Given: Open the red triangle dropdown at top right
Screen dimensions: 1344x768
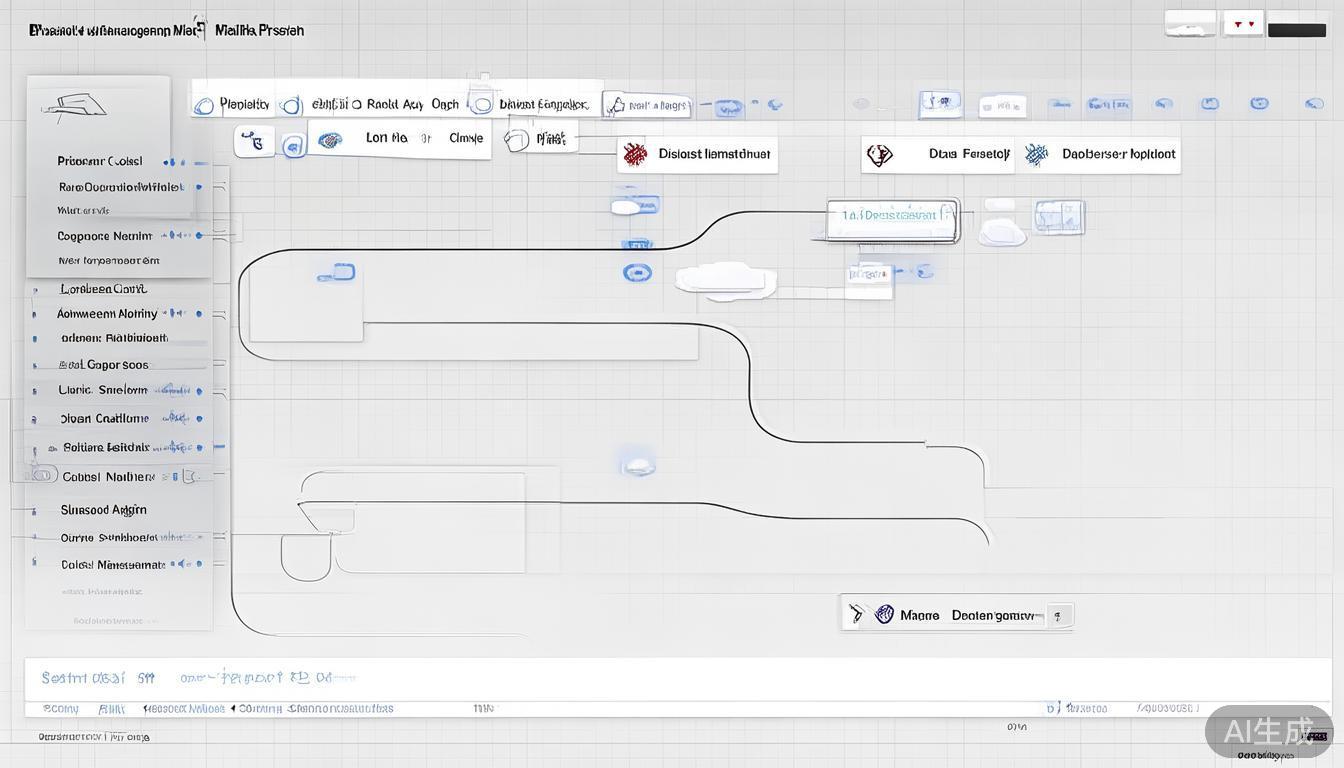Looking at the screenshot, I should pyautogui.click(x=1244, y=24).
